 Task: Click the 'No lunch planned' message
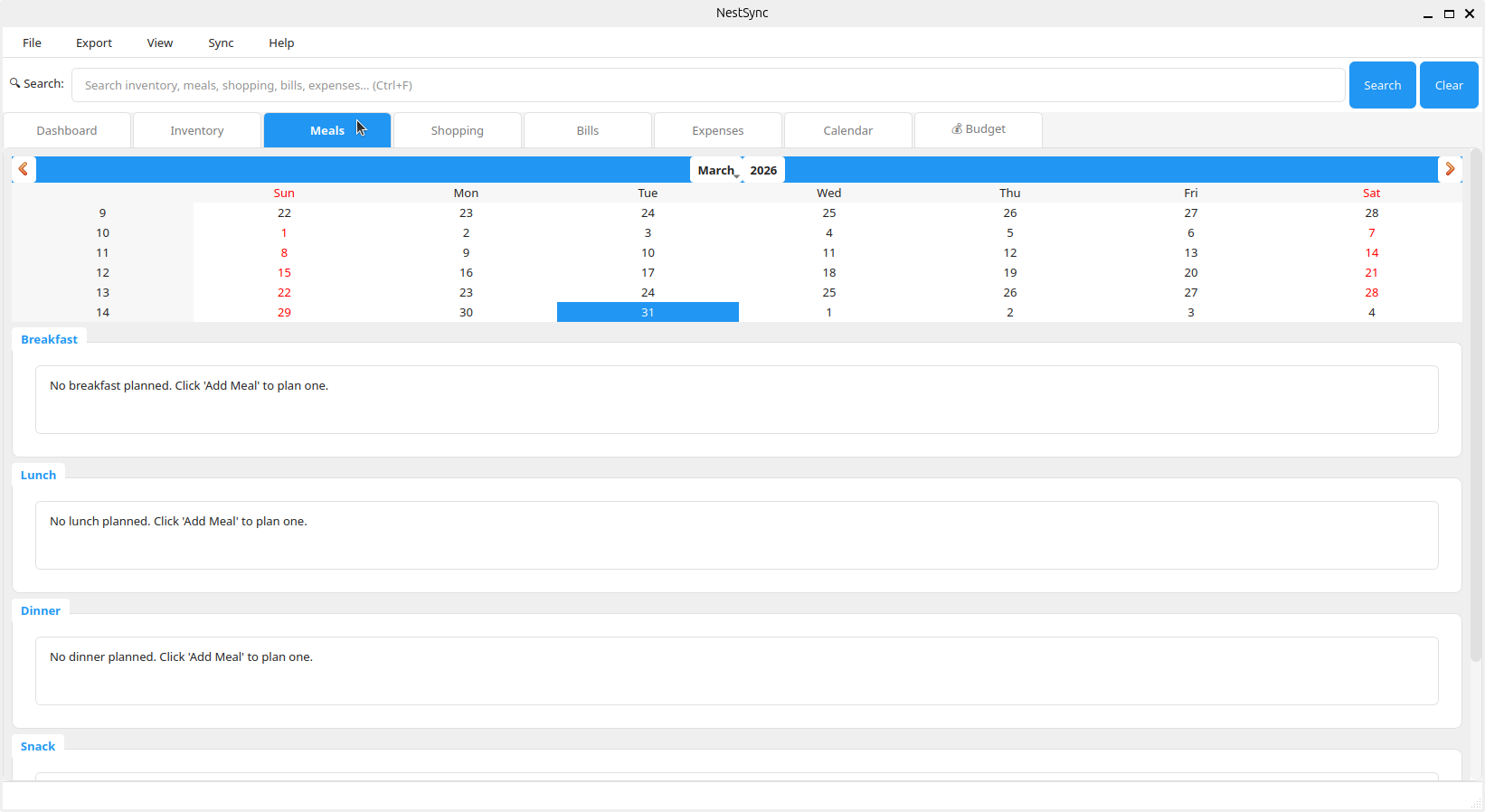pos(178,521)
